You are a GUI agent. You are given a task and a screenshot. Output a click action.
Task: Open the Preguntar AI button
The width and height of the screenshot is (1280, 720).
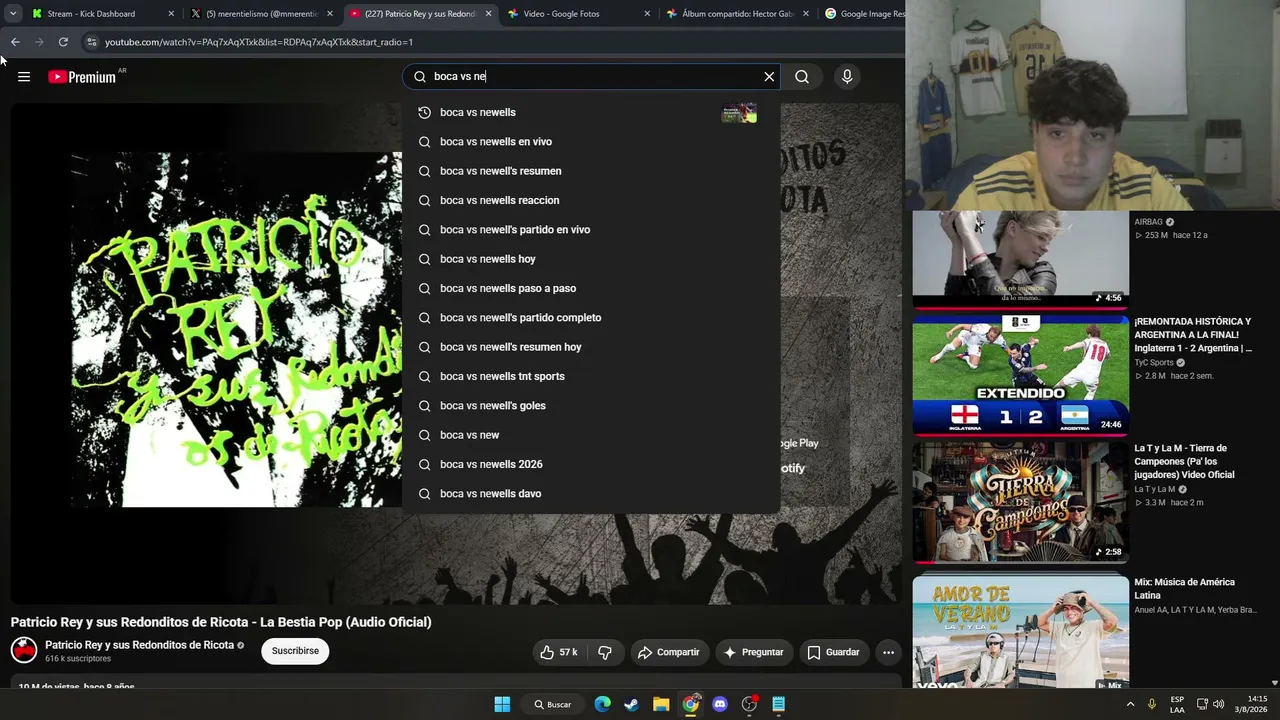tap(753, 652)
